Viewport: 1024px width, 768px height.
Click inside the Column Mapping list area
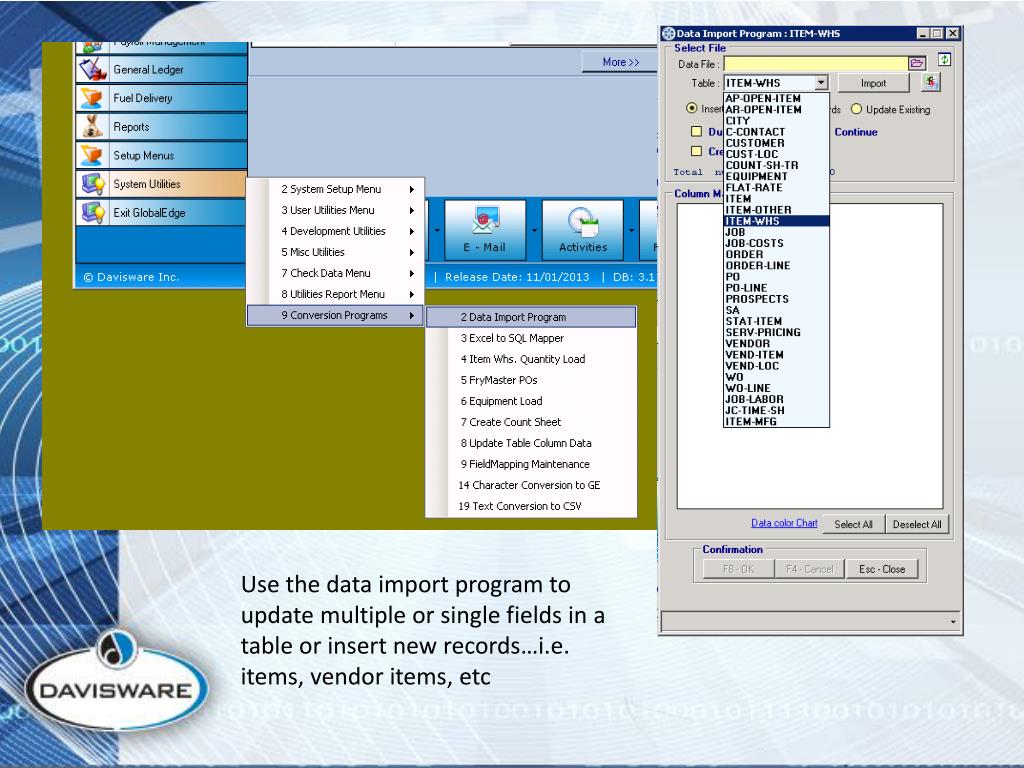pyautogui.click(x=810, y=356)
